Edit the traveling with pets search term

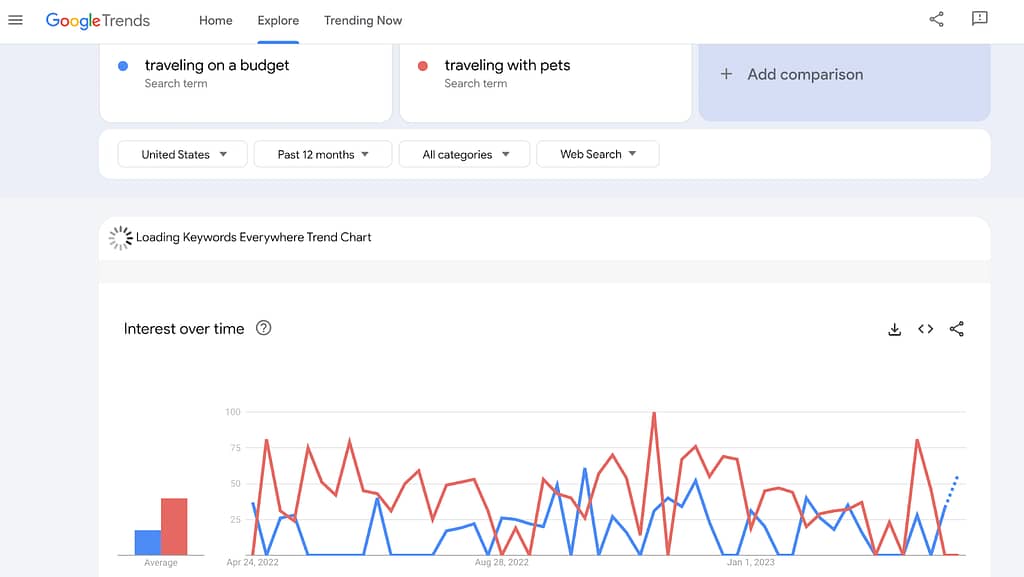pos(545,74)
